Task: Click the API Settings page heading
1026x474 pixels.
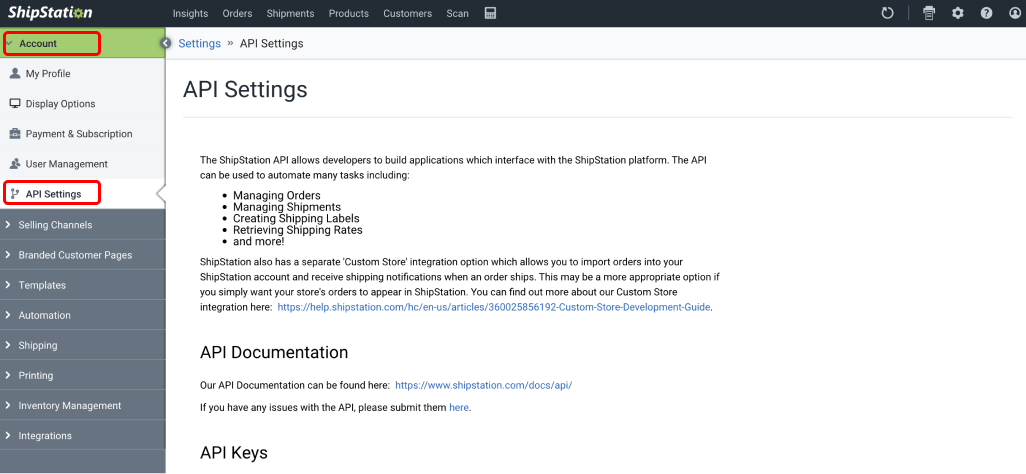Action: [x=245, y=90]
